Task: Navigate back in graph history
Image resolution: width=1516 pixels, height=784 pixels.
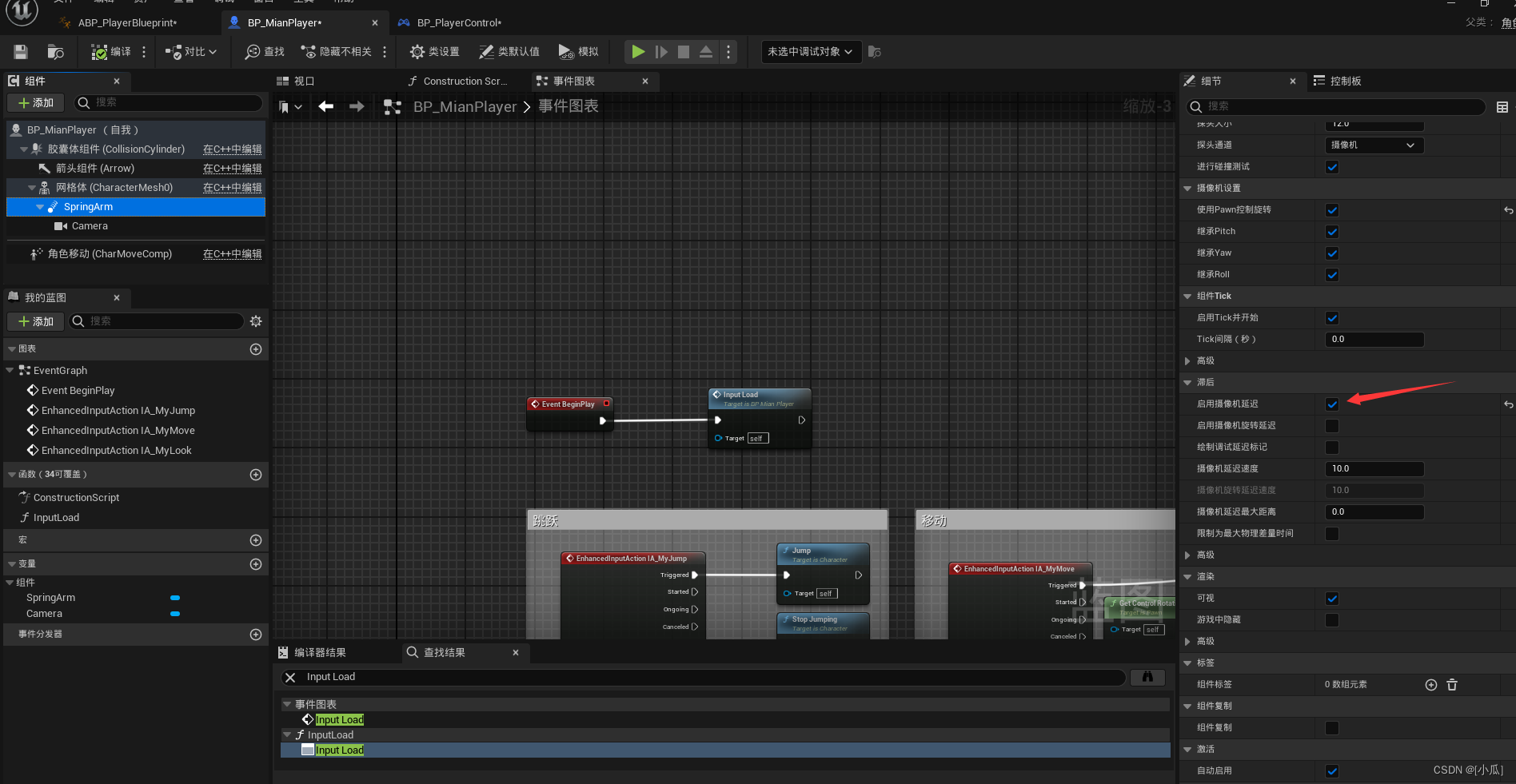Action: tap(325, 107)
